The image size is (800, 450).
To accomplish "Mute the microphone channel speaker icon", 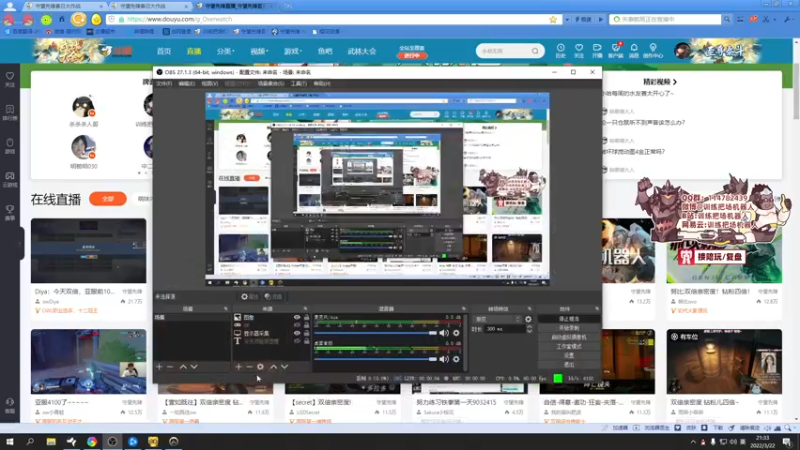I will pos(444,333).
